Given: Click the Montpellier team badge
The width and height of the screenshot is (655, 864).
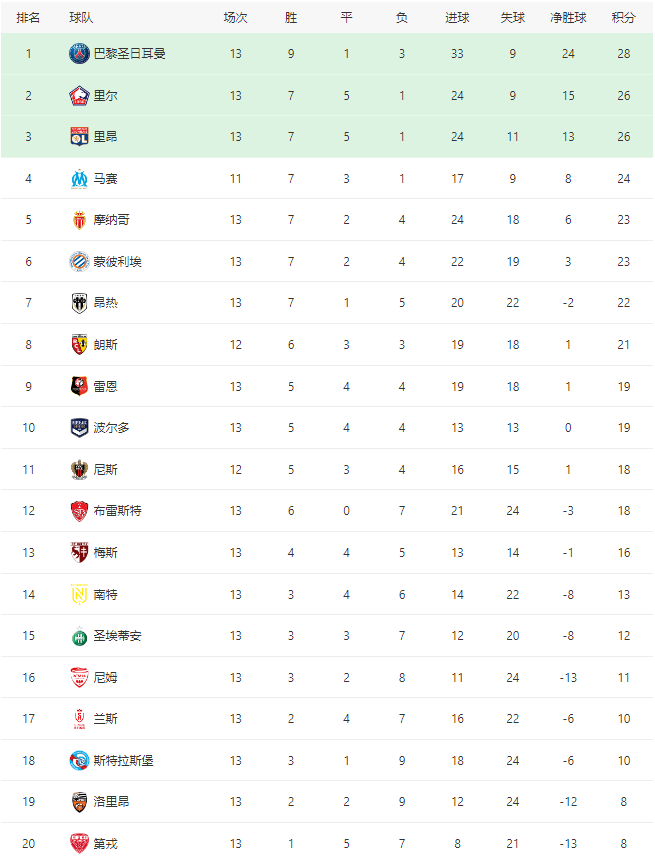Looking at the screenshot, I should pyautogui.click(x=79, y=261).
